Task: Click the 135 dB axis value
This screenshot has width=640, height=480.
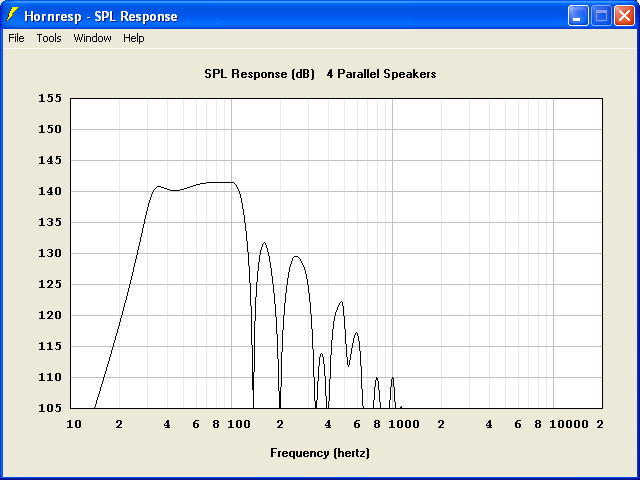Action: click(x=50, y=222)
